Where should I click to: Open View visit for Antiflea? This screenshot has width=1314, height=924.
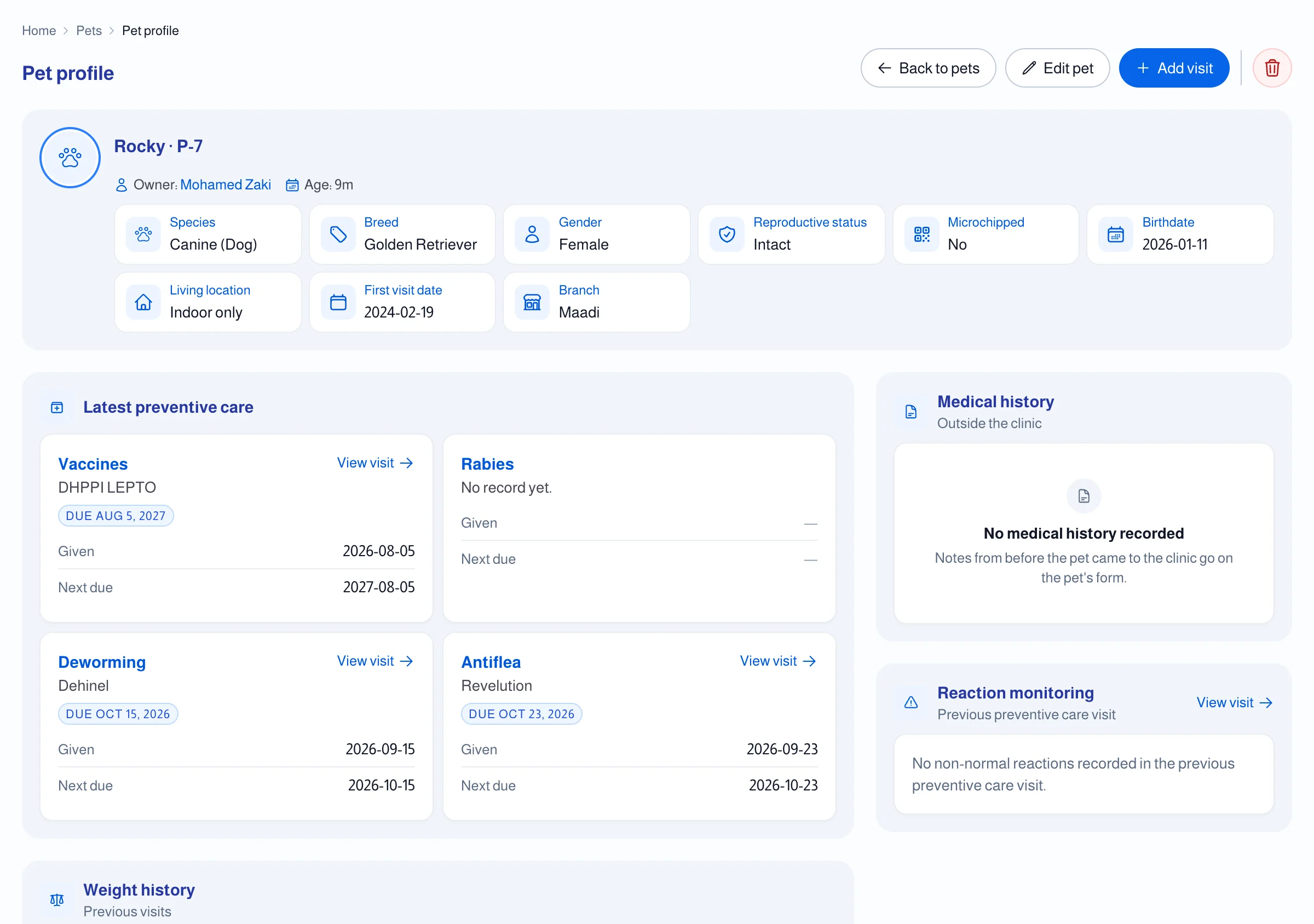(779, 661)
